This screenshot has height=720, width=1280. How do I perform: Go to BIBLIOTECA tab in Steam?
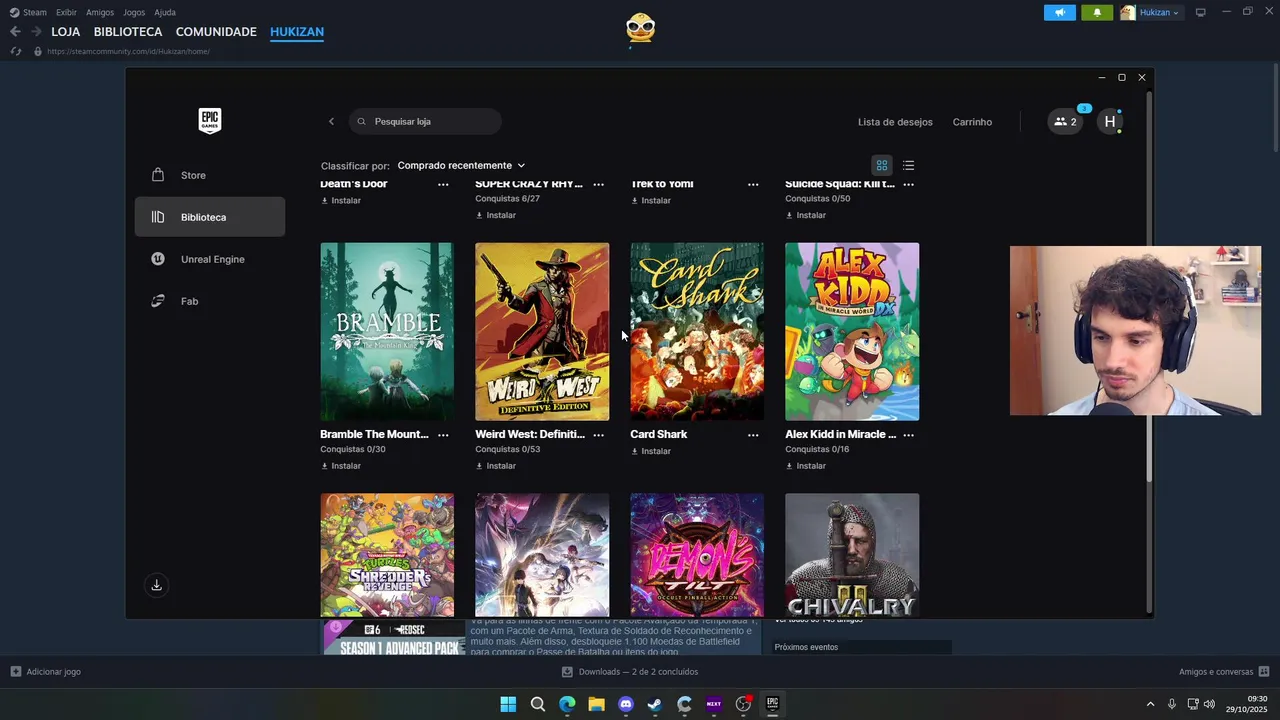point(128,32)
